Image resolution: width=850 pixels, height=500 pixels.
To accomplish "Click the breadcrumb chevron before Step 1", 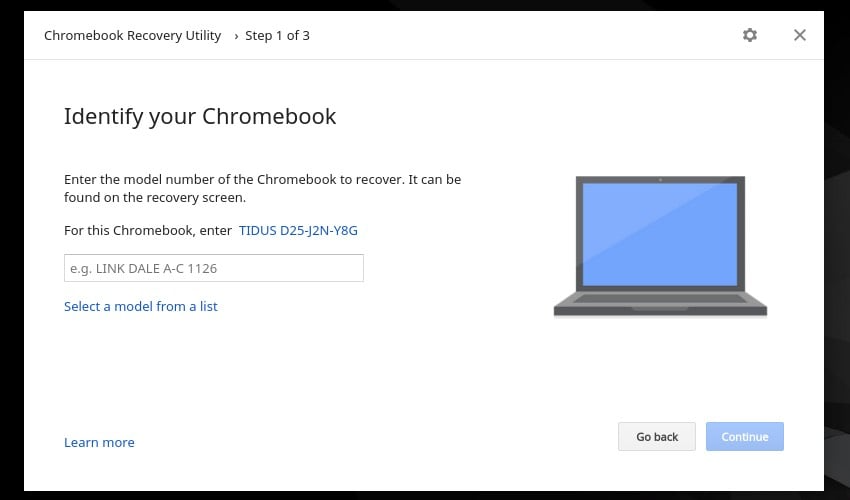I will (x=236, y=36).
